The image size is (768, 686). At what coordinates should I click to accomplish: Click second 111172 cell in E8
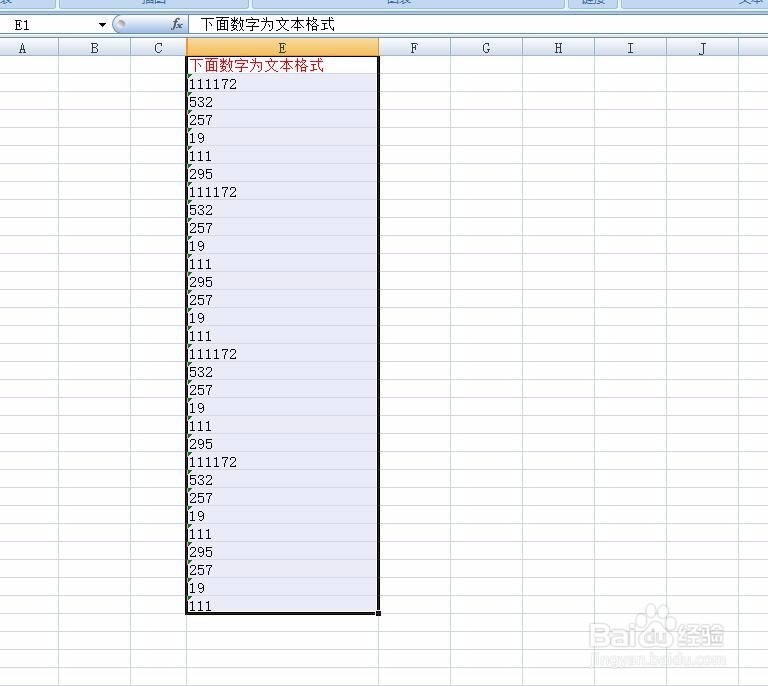pyautogui.click(x=283, y=191)
